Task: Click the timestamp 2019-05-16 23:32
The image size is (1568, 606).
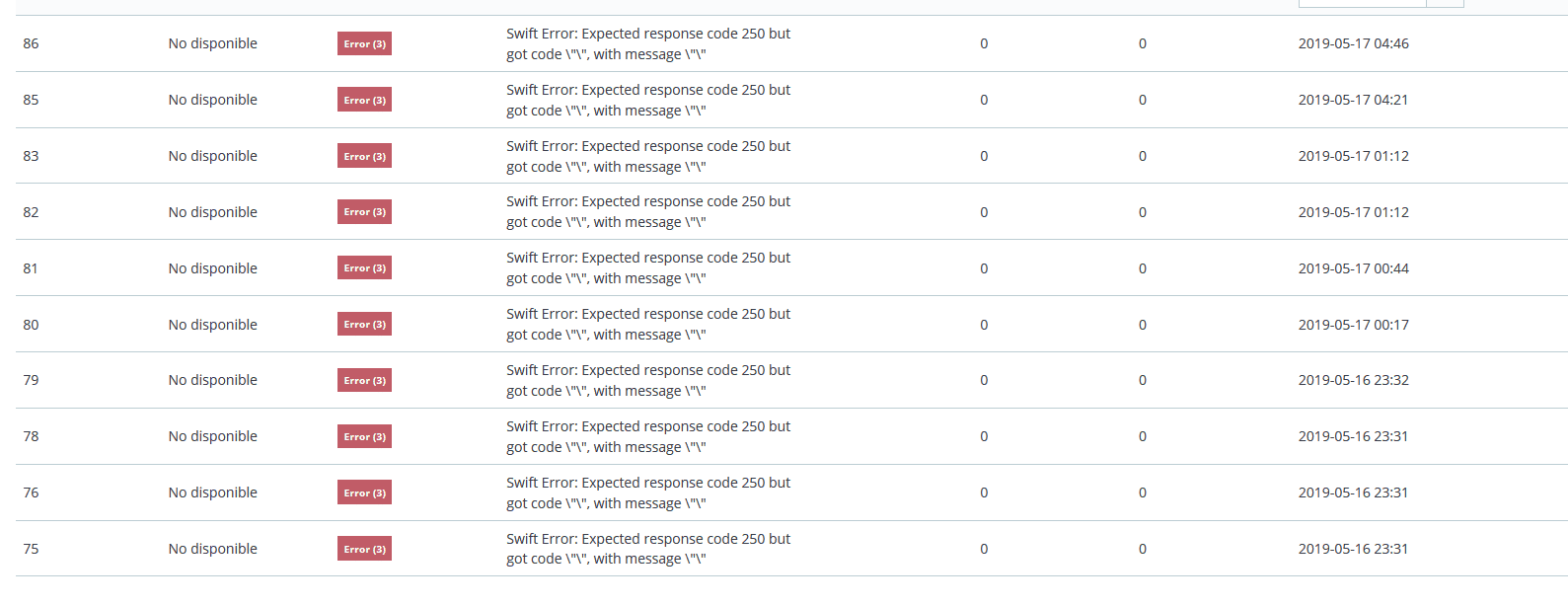Action: click(1353, 380)
